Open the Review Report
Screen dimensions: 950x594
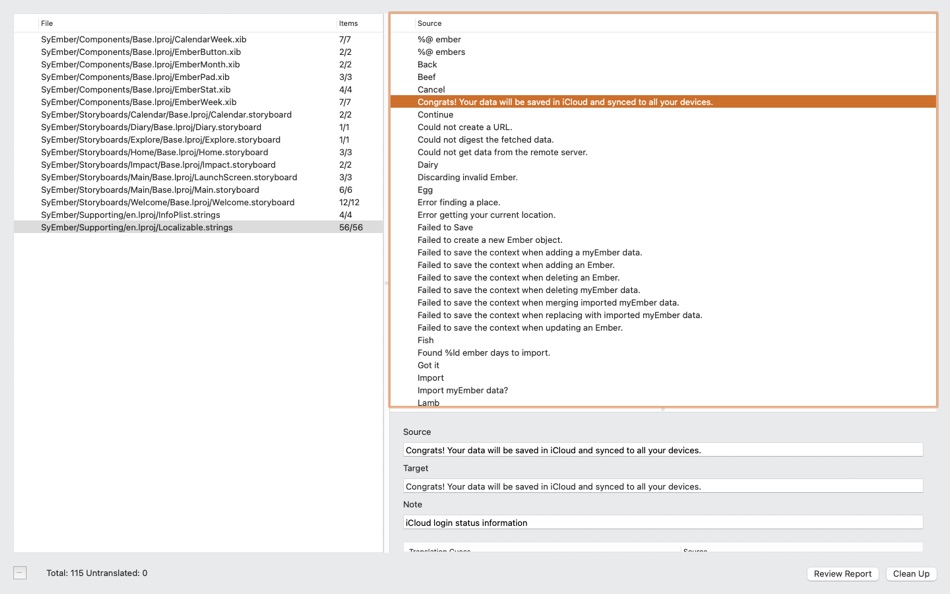pos(842,573)
